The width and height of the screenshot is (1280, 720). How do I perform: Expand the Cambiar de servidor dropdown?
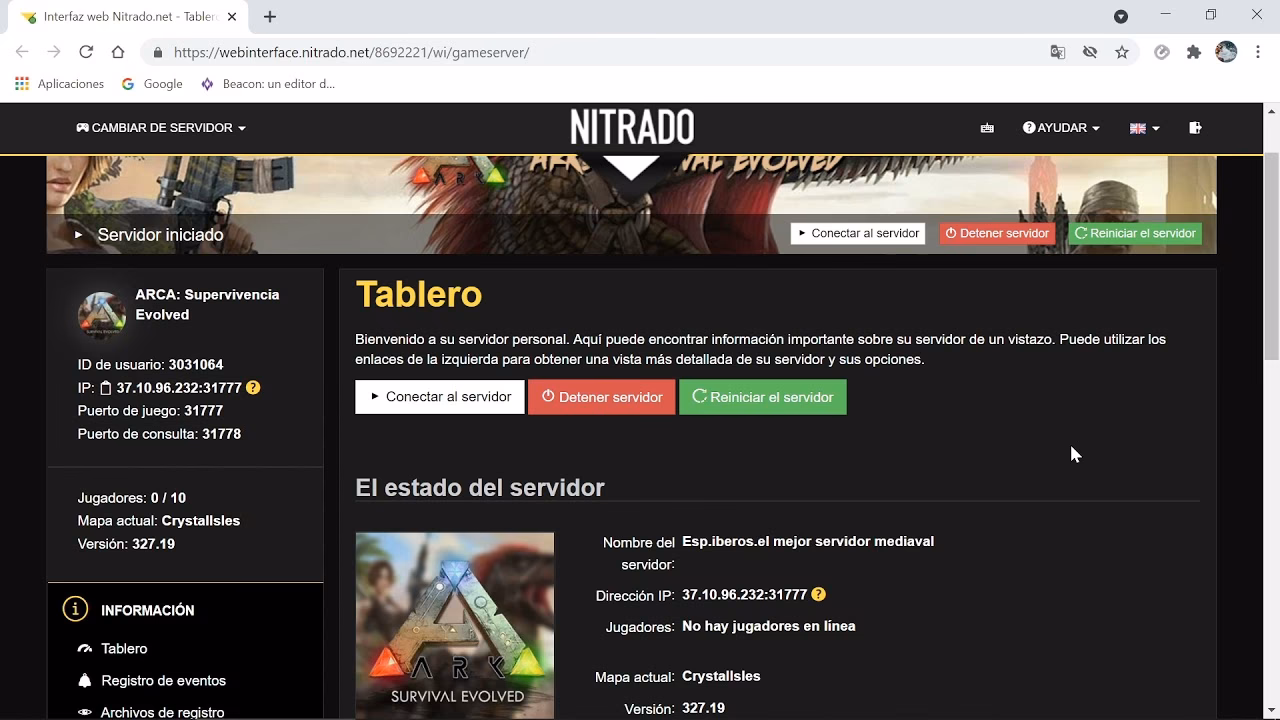point(161,128)
